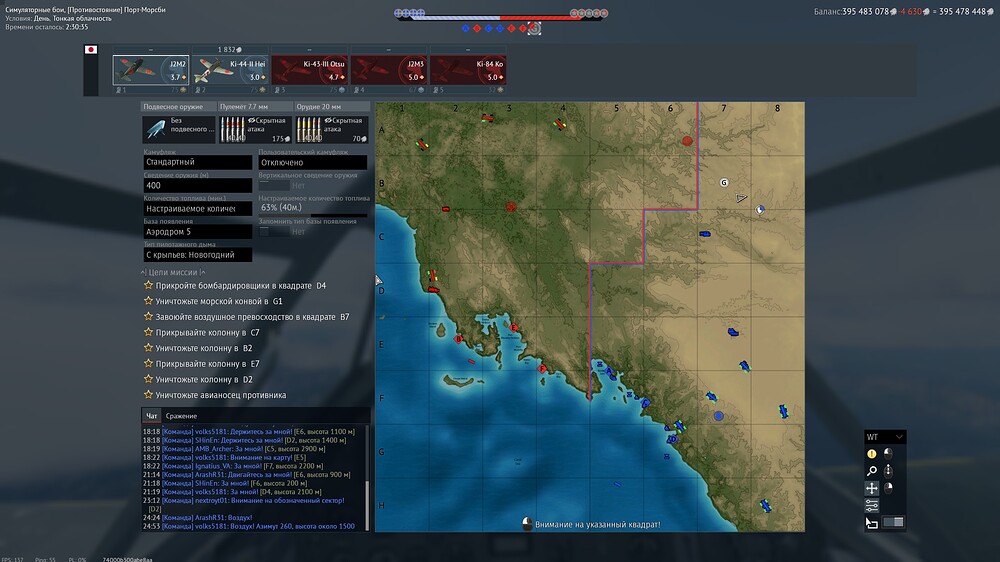The width and height of the screenshot is (1000, 562).
Task: Open the 'WT' map mode dropdown
Action: pyautogui.click(x=885, y=437)
